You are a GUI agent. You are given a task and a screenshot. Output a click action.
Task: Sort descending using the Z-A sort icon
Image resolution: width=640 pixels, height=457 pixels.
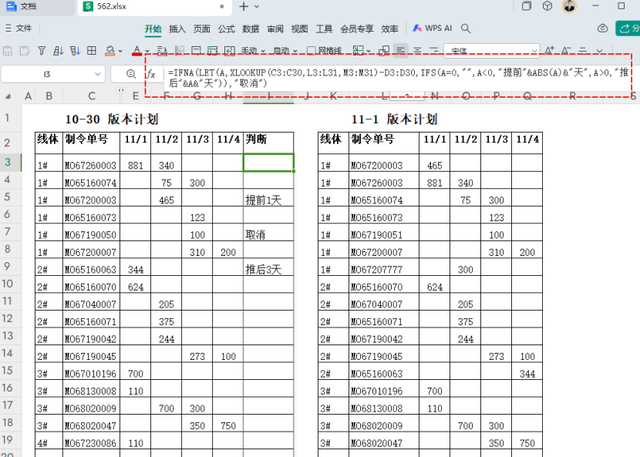click(75, 51)
